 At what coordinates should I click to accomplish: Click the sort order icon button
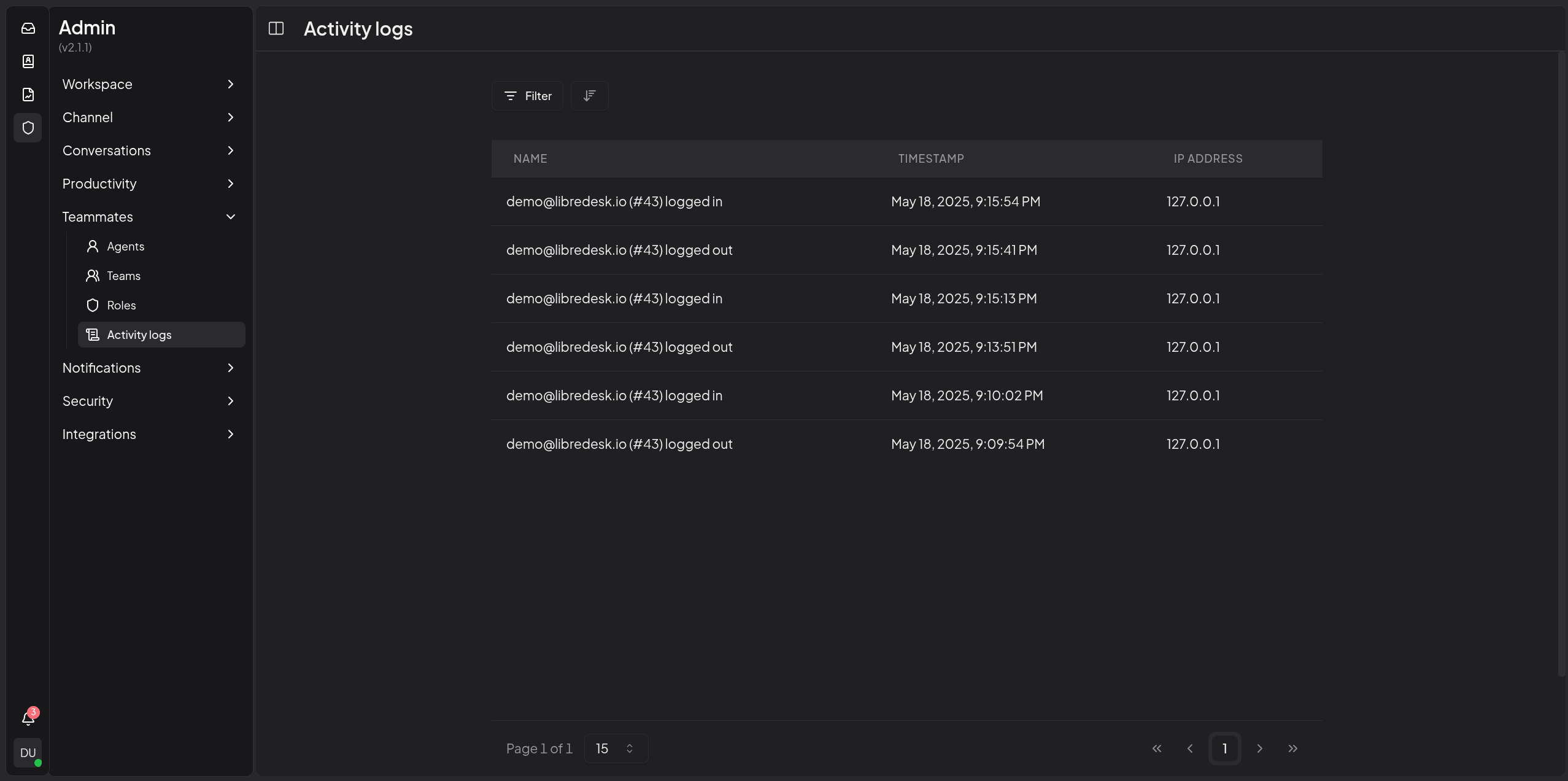pyautogui.click(x=589, y=96)
